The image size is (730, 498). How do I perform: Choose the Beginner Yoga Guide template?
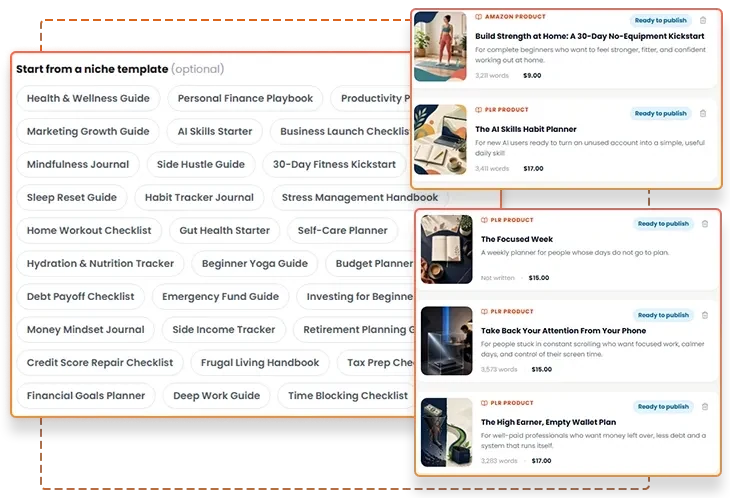255,263
